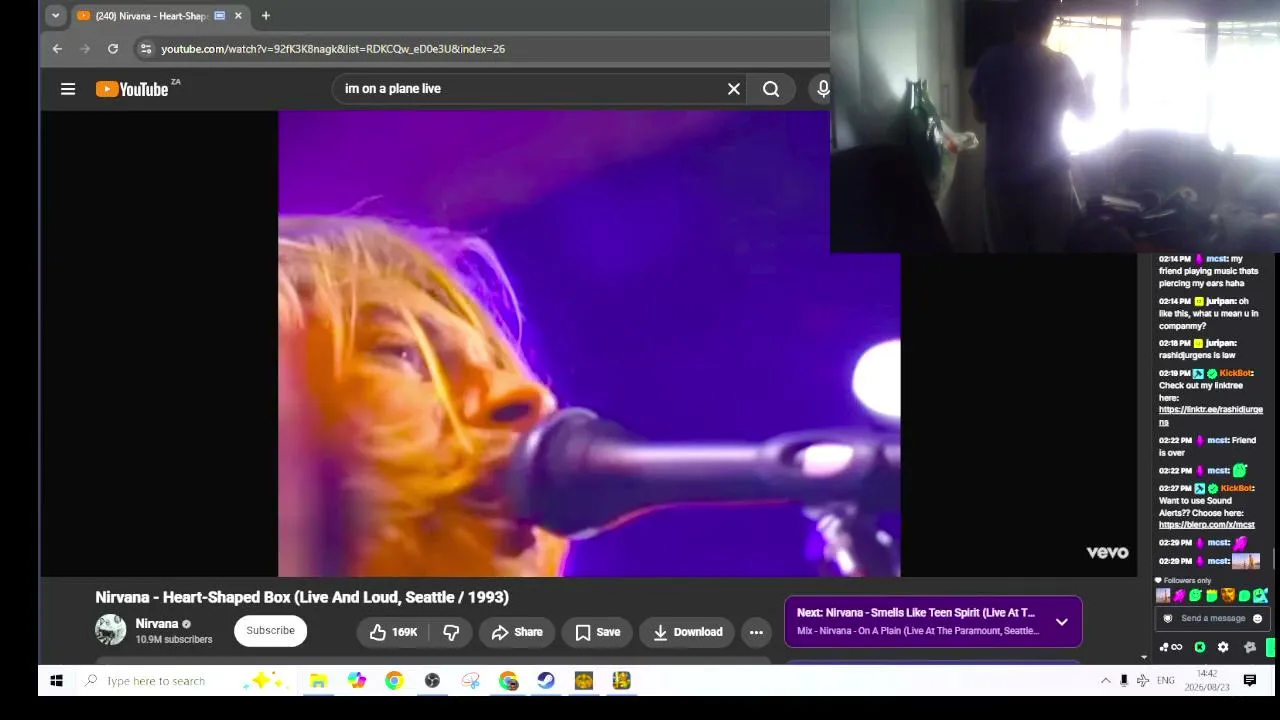Close the Nirvana Heart-Shaped Box tab
The image size is (1280, 720).
tap(238, 16)
